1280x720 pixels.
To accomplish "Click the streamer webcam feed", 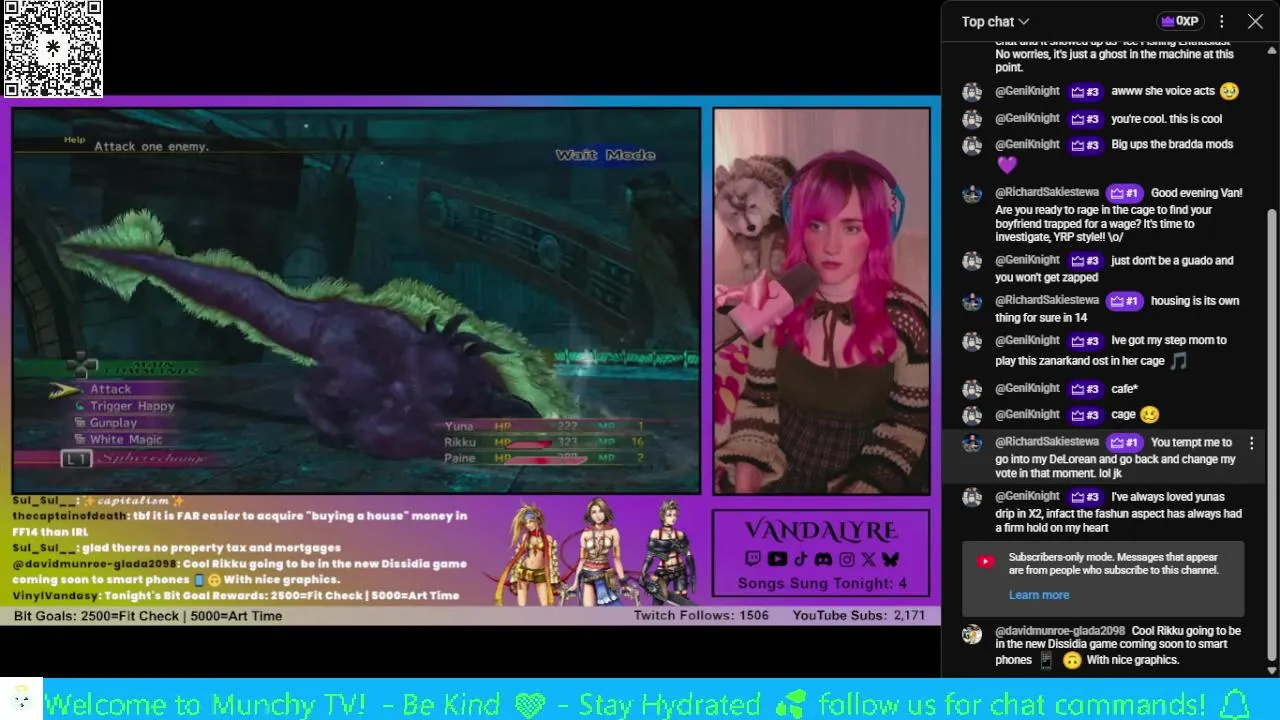I will [x=821, y=301].
